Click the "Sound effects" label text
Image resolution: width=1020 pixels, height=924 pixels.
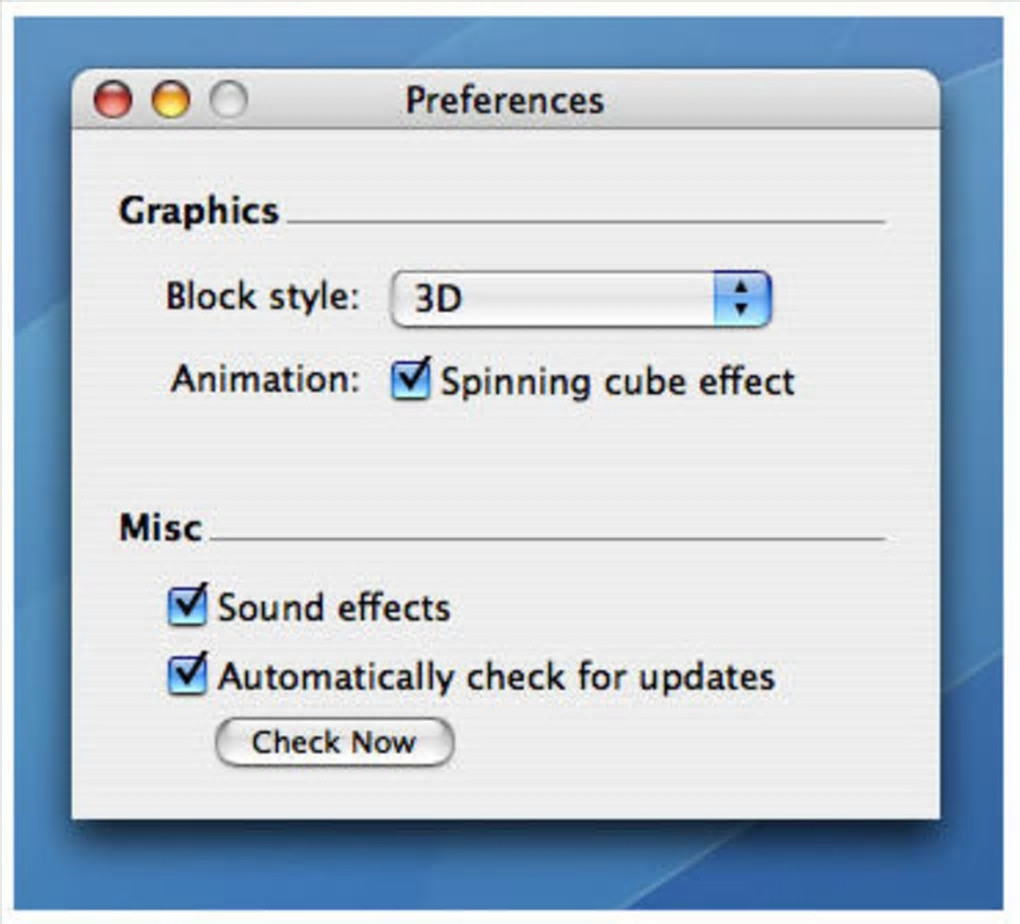[334, 608]
